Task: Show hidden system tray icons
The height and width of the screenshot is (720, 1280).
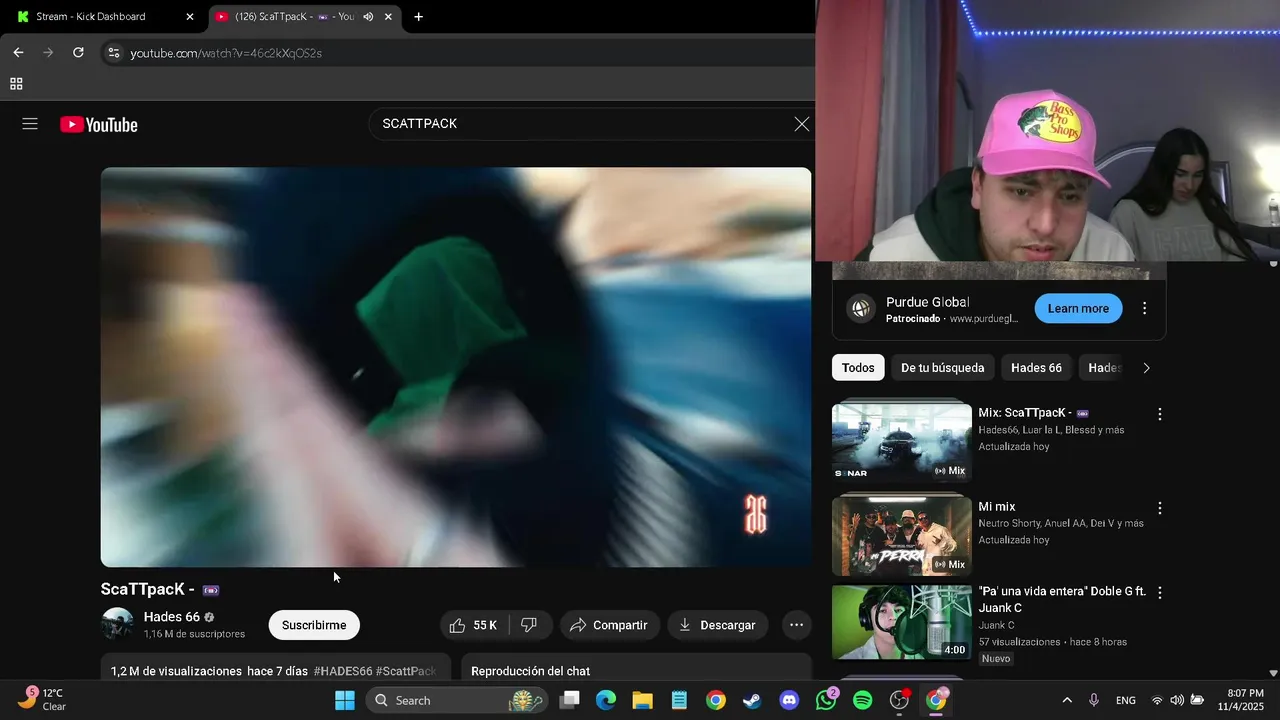Action: point(1067,700)
